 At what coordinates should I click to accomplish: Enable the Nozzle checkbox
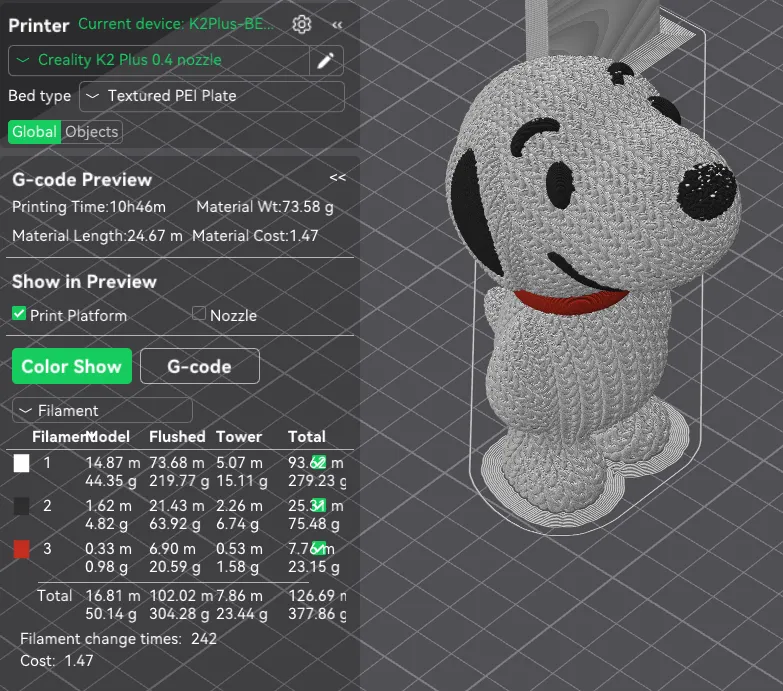199,314
